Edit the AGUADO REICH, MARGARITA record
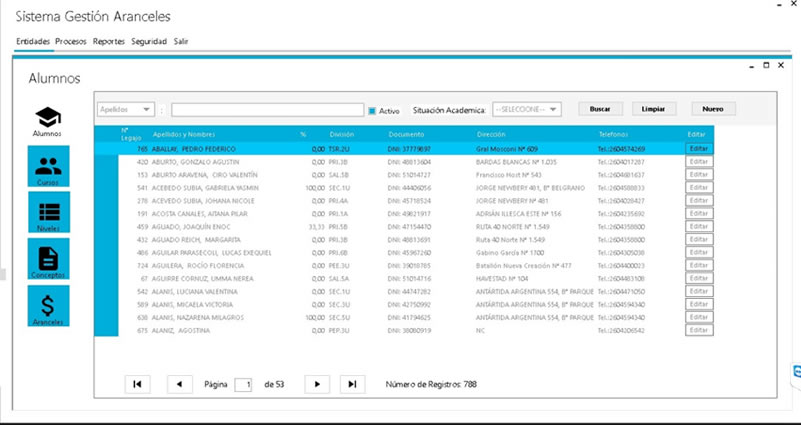The width and height of the screenshot is (801, 426). tap(699, 240)
